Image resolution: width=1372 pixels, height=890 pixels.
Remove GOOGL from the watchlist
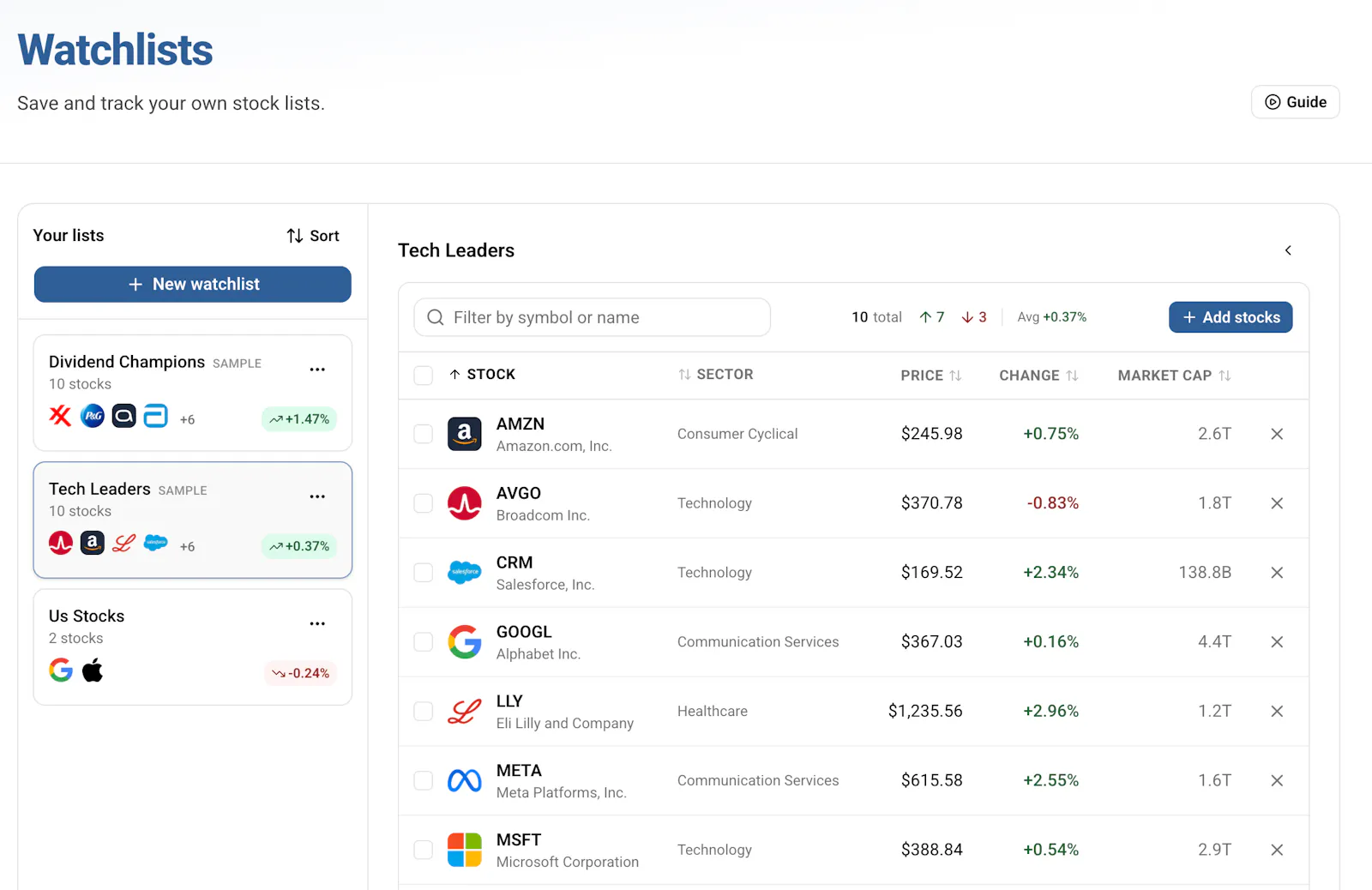tap(1277, 641)
